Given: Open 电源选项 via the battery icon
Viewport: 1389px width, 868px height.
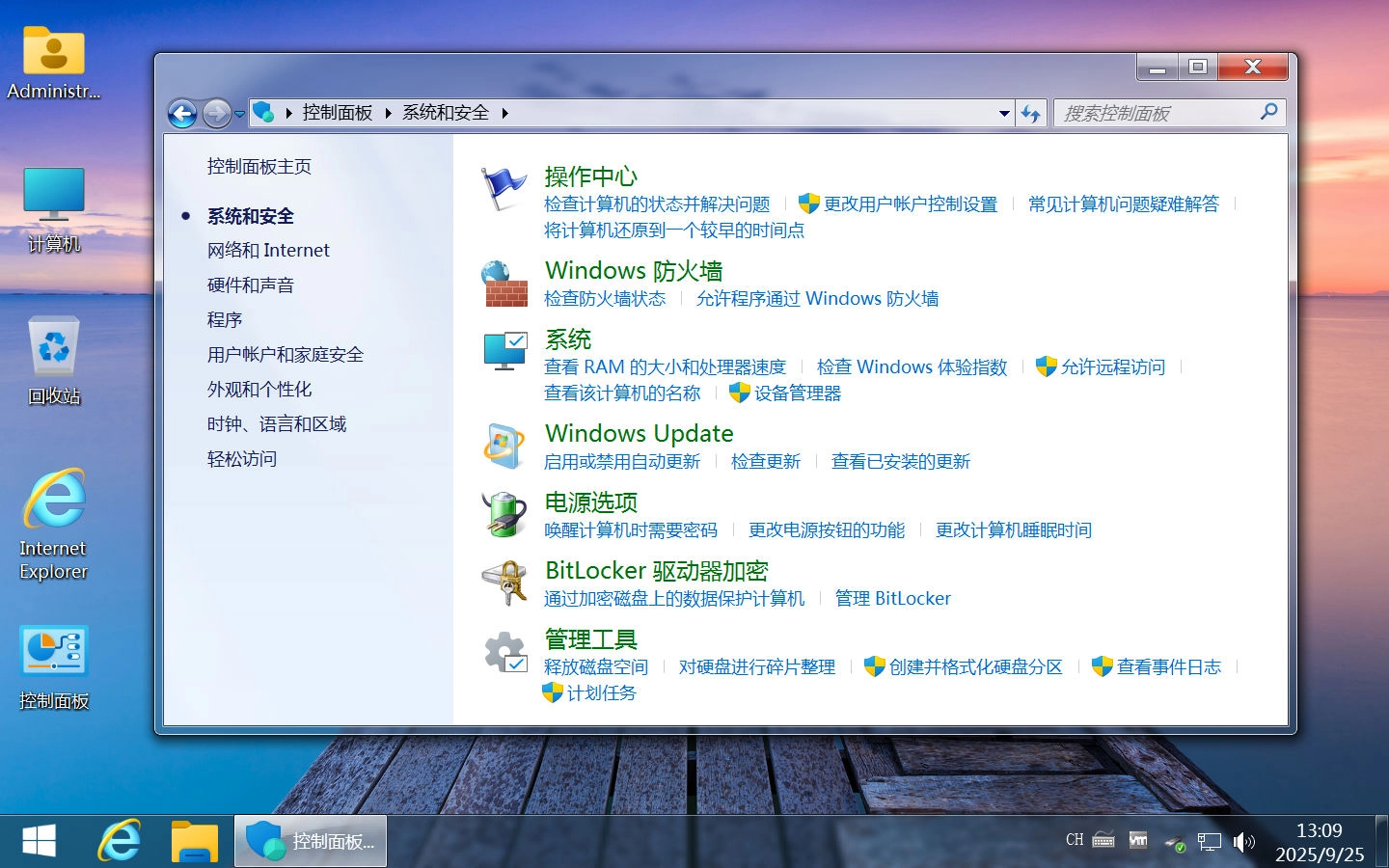Looking at the screenshot, I should (504, 514).
